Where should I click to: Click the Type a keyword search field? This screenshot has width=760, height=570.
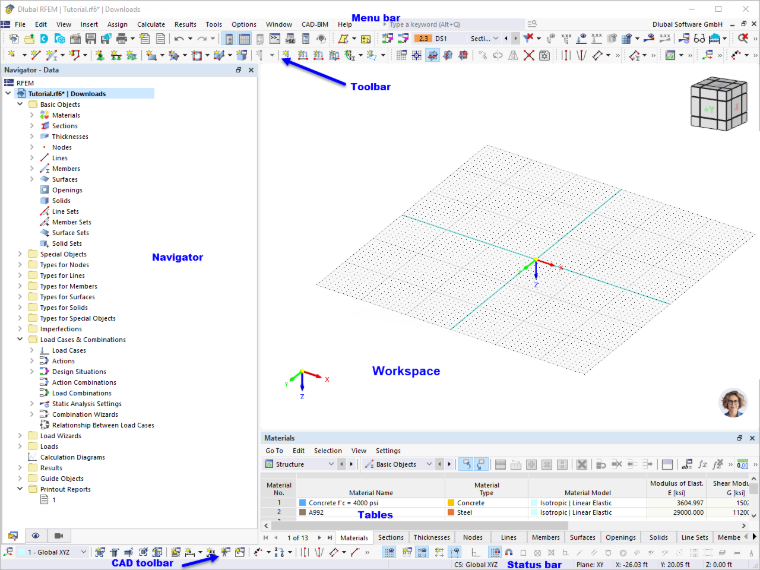[455, 24]
